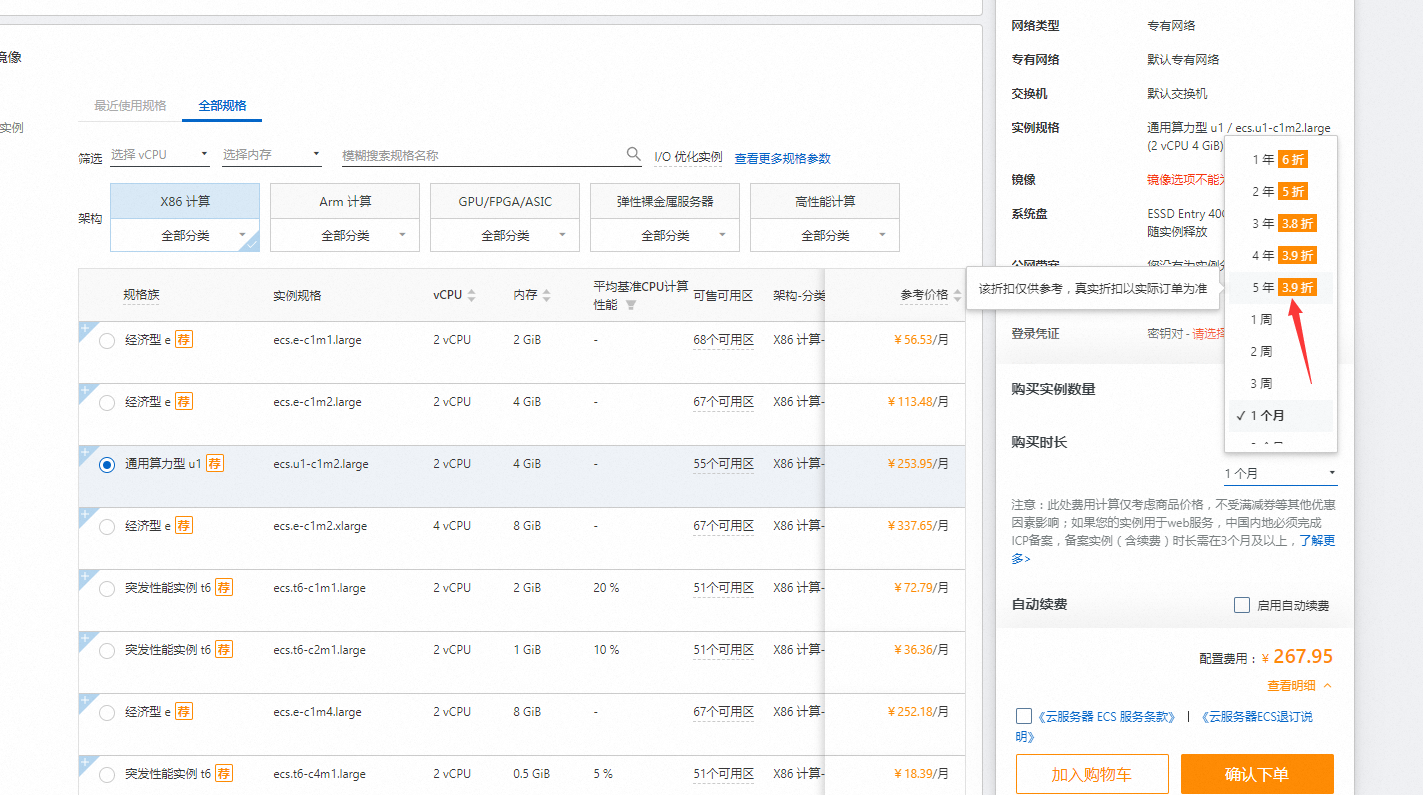Click the plus corner icon on ecs.e-c1m1.large row

tap(86, 329)
